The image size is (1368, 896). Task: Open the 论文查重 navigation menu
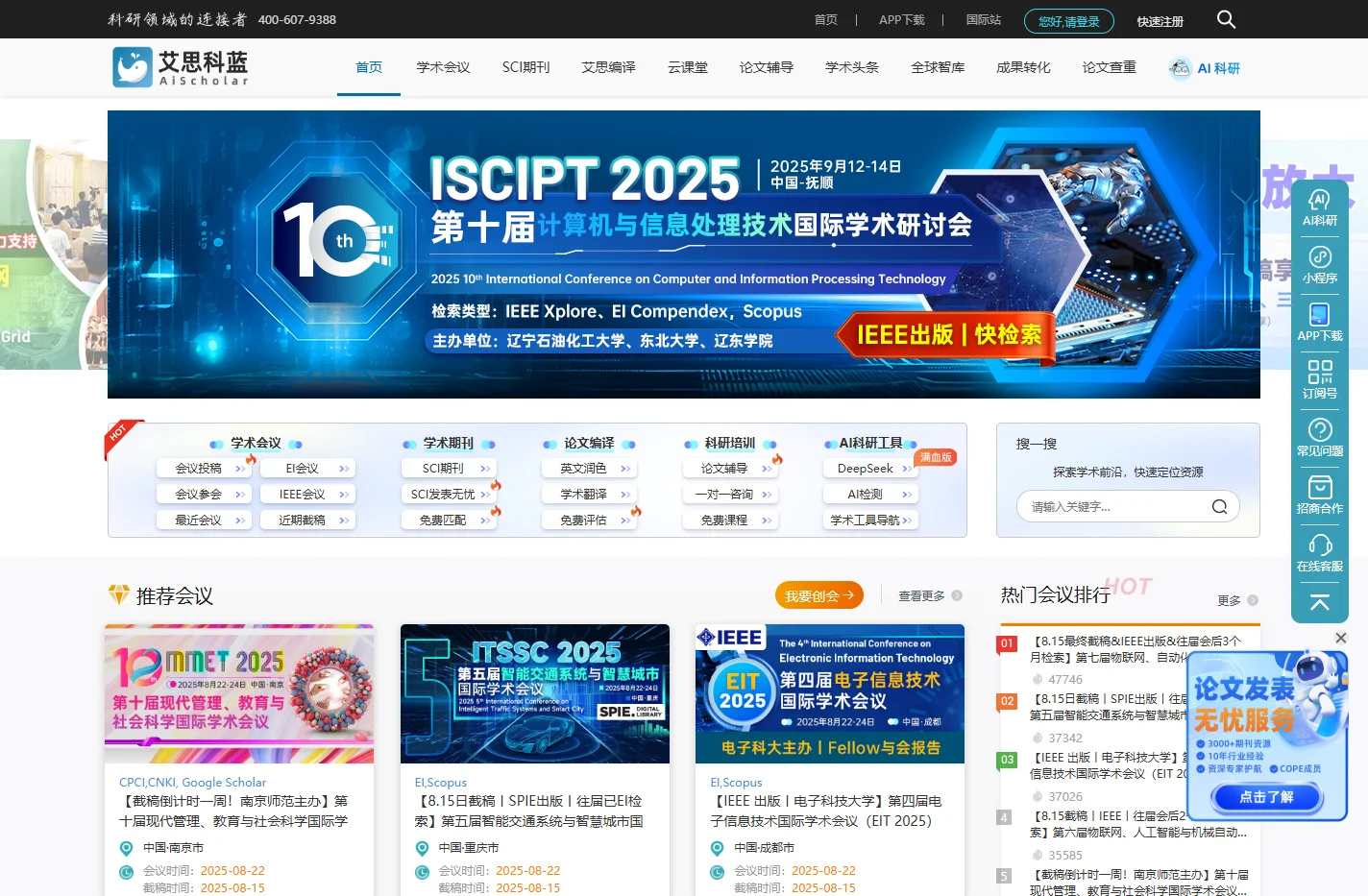[x=1109, y=67]
